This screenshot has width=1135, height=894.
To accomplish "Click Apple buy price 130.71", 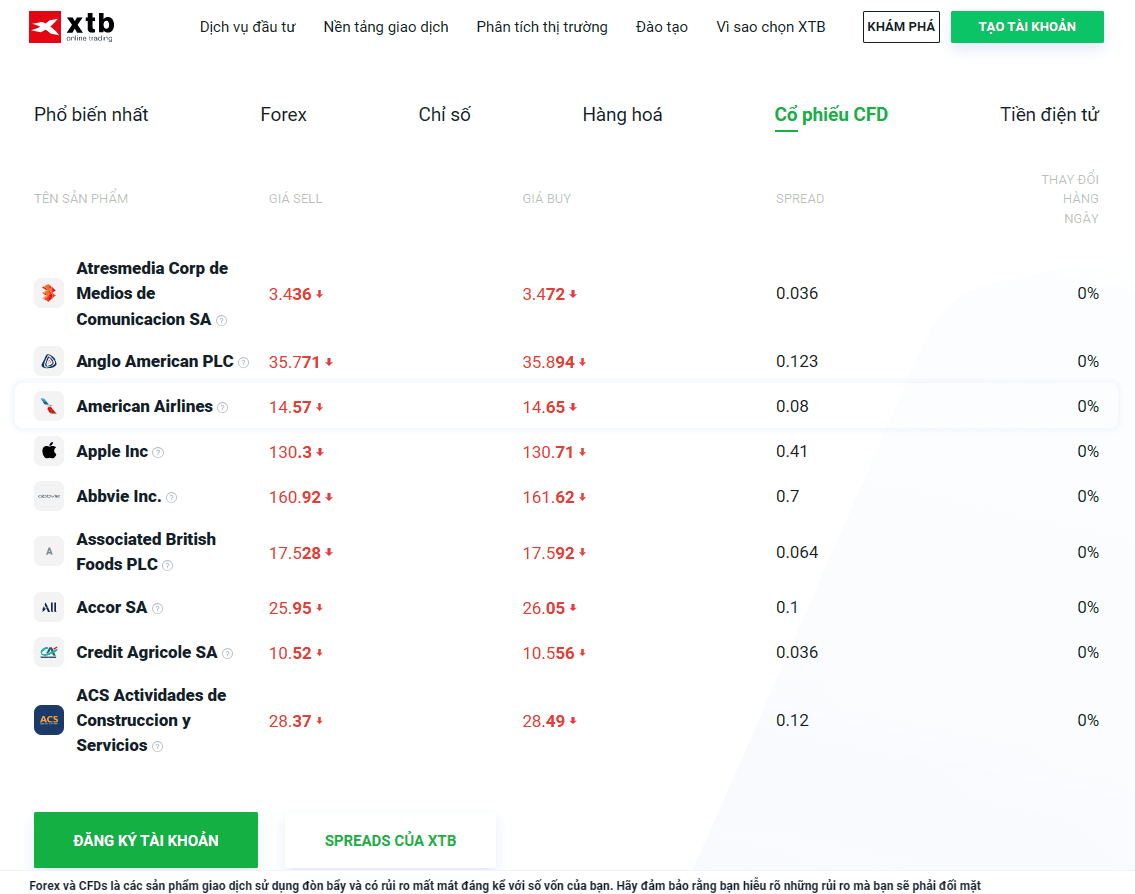I will [x=548, y=452].
